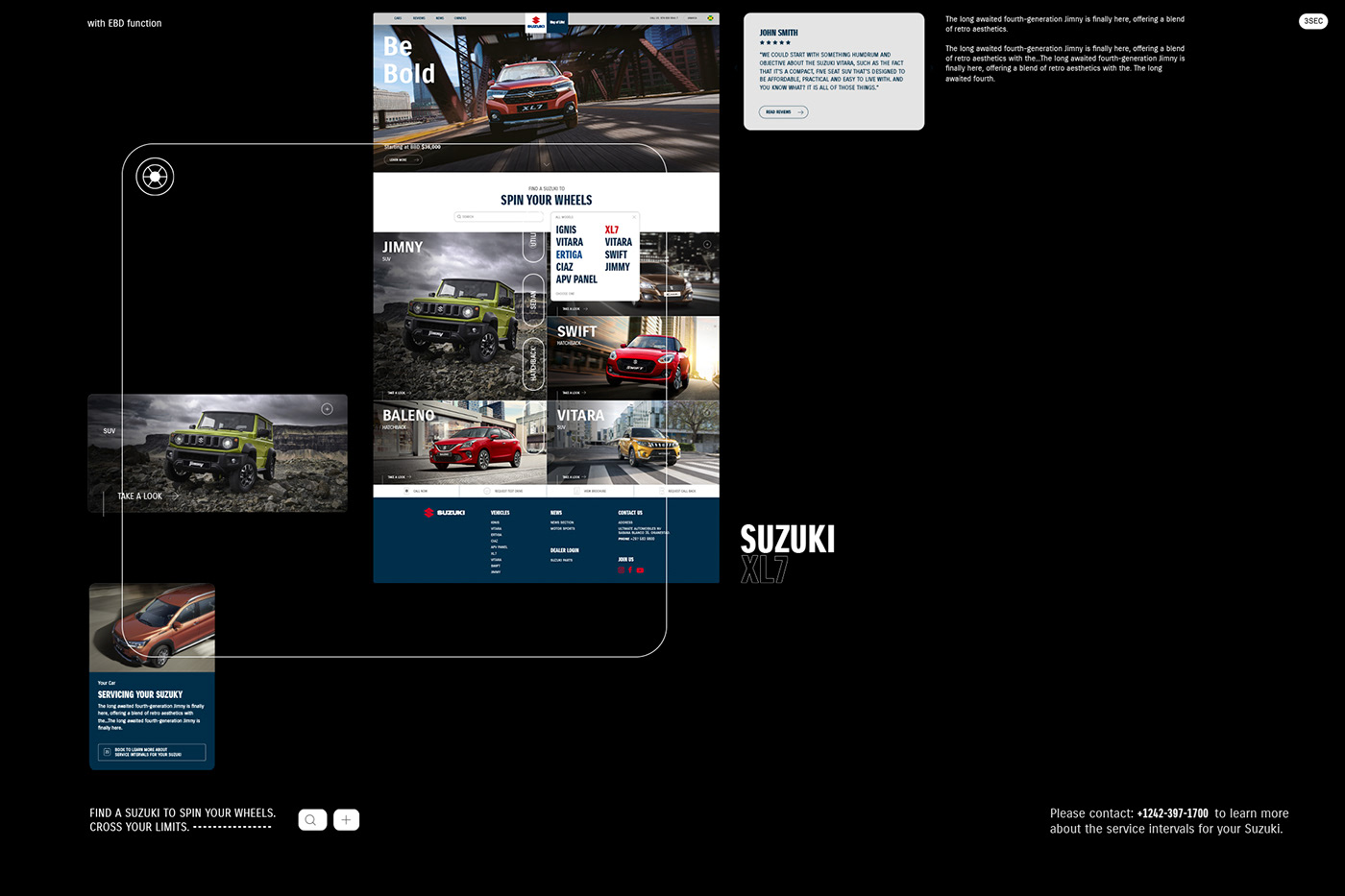Click the plus circle on the sedan card
This screenshot has width=1345, height=896.
click(x=707, y=244)
